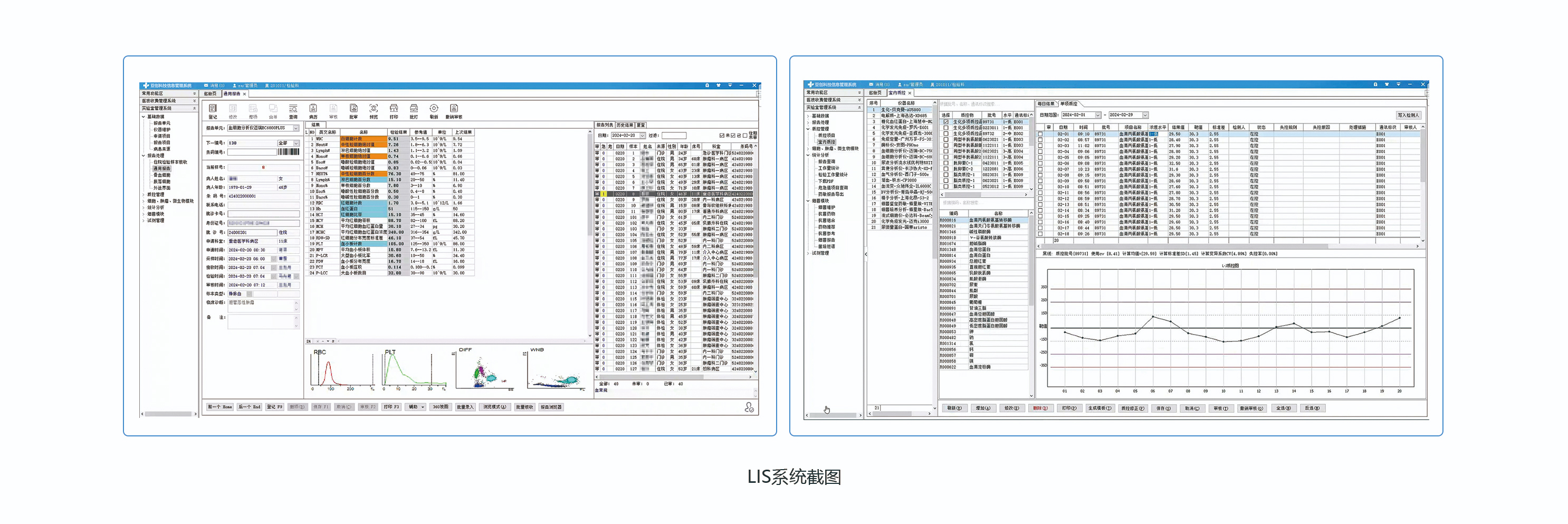Switch to the 每日结果 tab
1568x524 pixels.
pyautogui.click(x=1046, y=104)
